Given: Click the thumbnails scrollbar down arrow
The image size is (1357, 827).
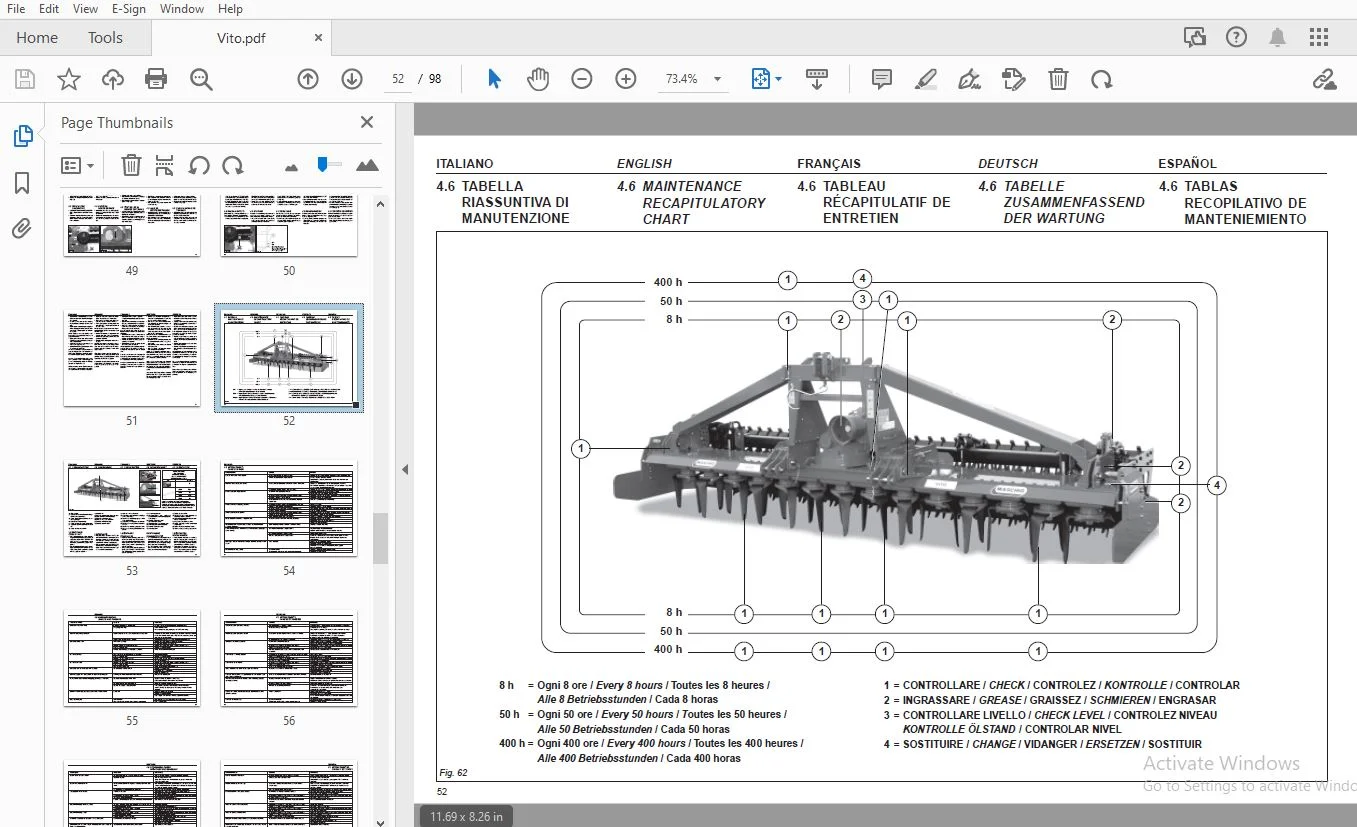Looking at the screenshot, I should tap(380, 821).
